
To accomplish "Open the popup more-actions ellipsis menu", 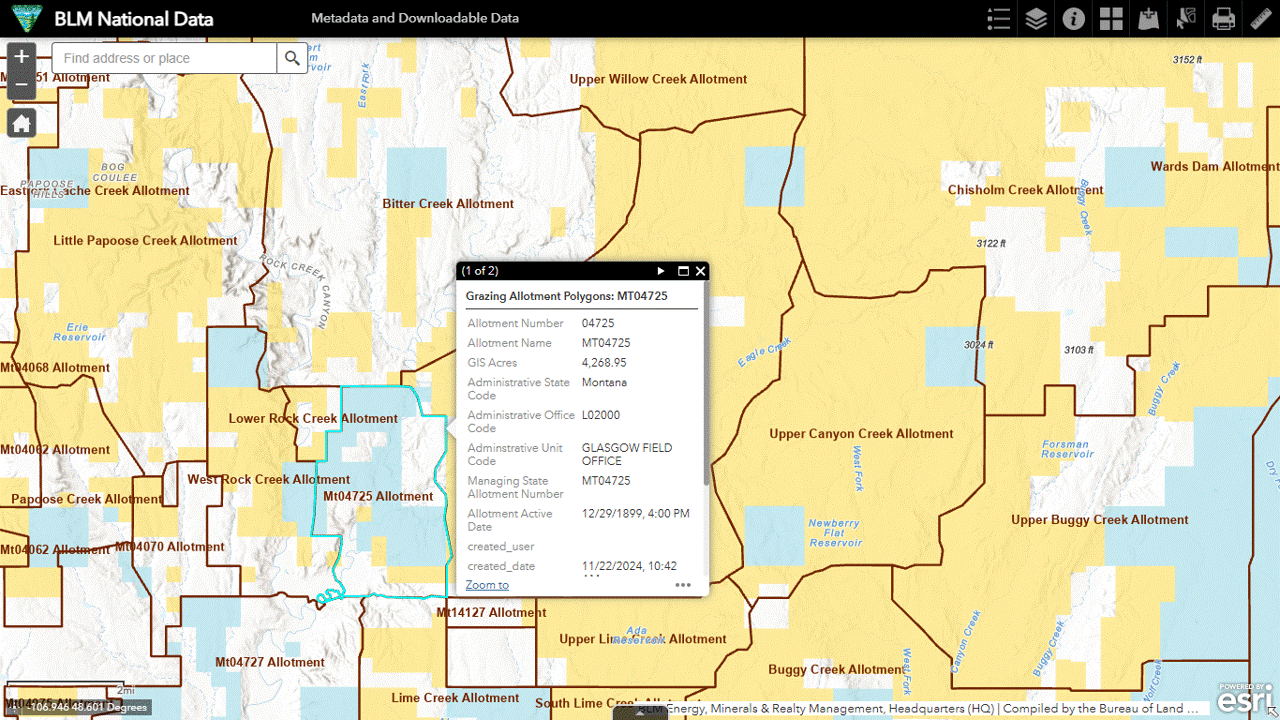I will click(683, 585).
